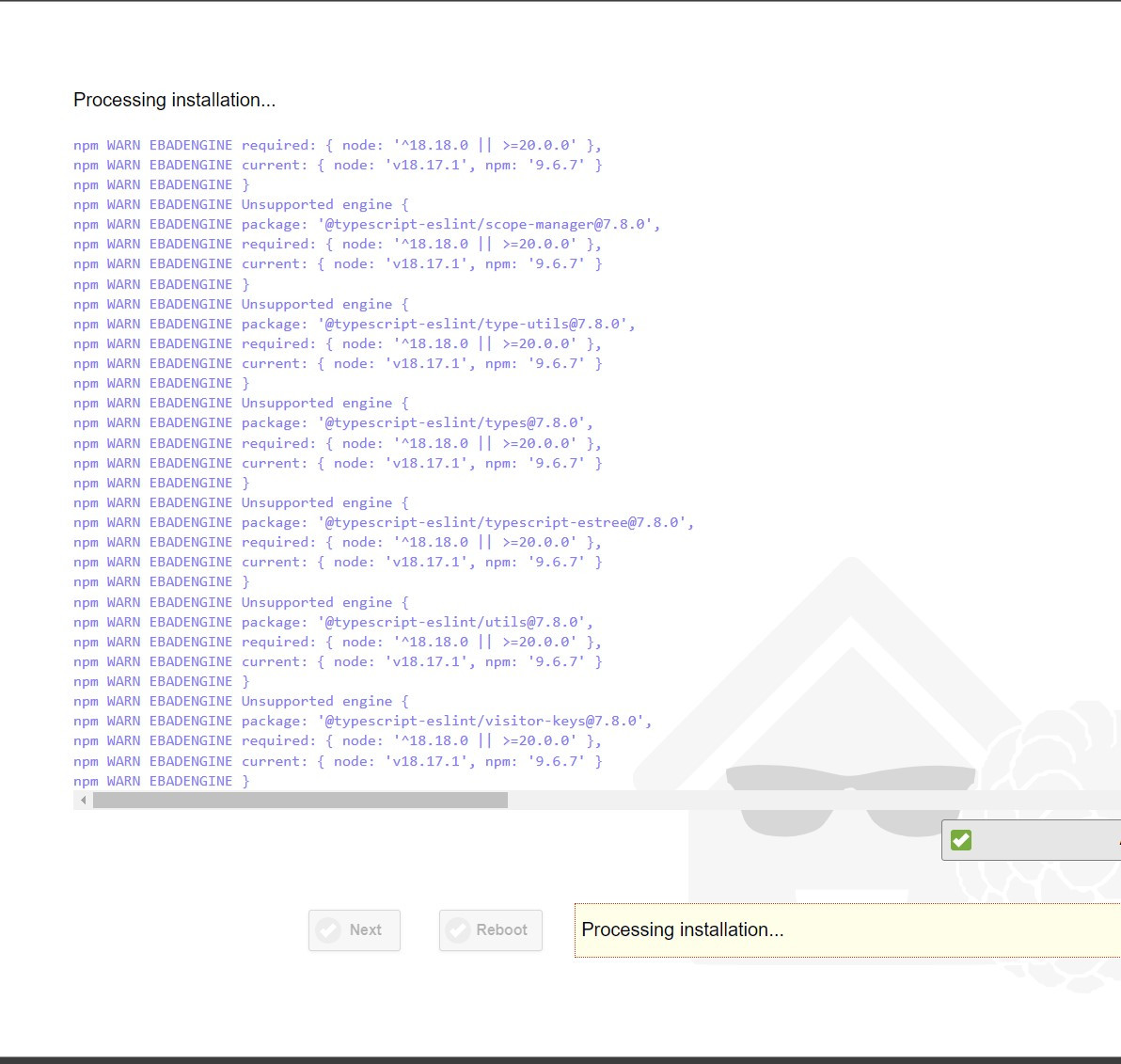Click the yellow 'Processing installation...' status box
This screenshot has height=1064, width=1121.
[848, 929]
